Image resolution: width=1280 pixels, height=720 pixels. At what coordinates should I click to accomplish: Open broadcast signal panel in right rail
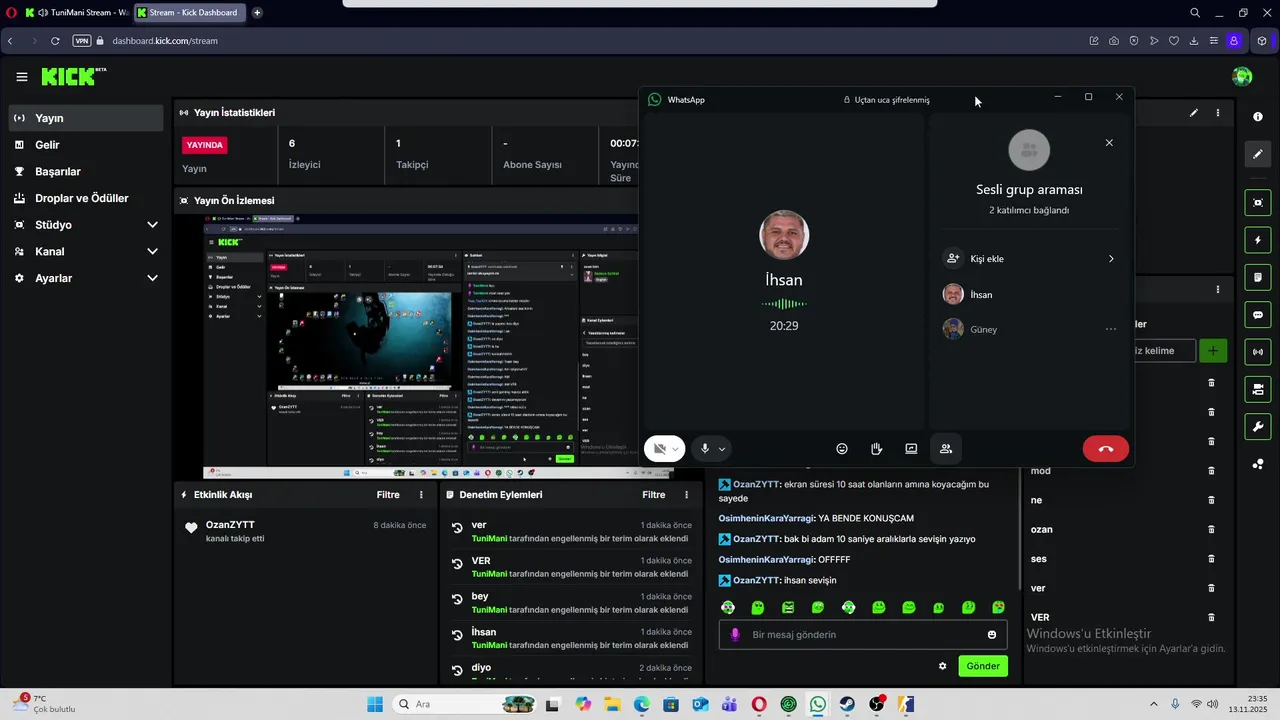(1258, 352)
